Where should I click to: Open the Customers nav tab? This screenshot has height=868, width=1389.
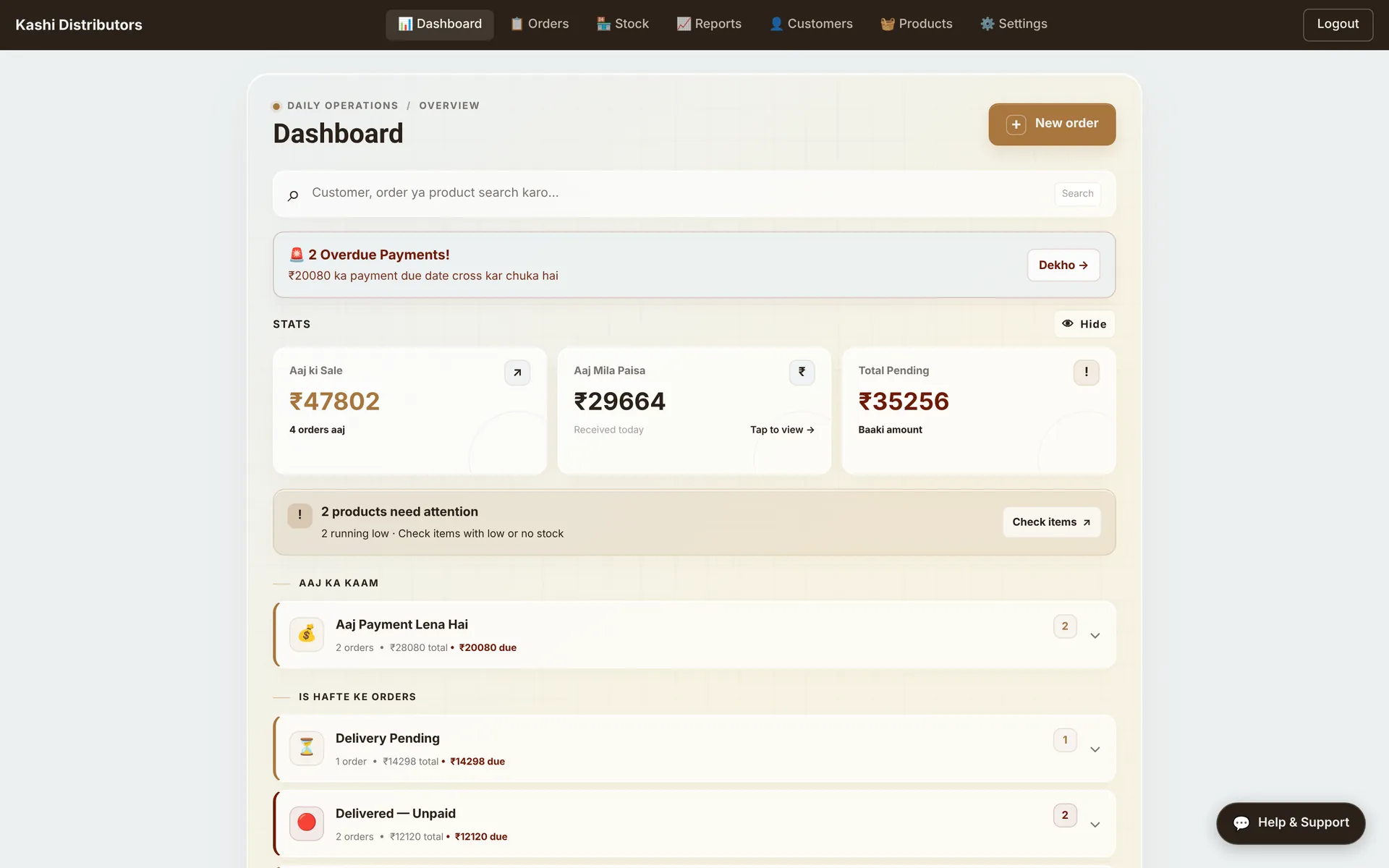[811, 25]
